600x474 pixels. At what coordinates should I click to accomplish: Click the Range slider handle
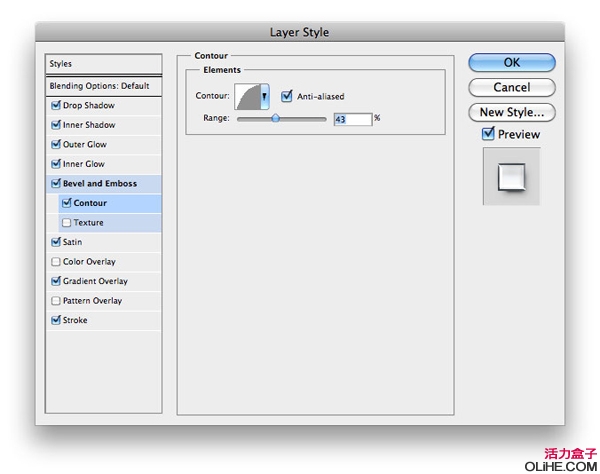coord(276,118)
